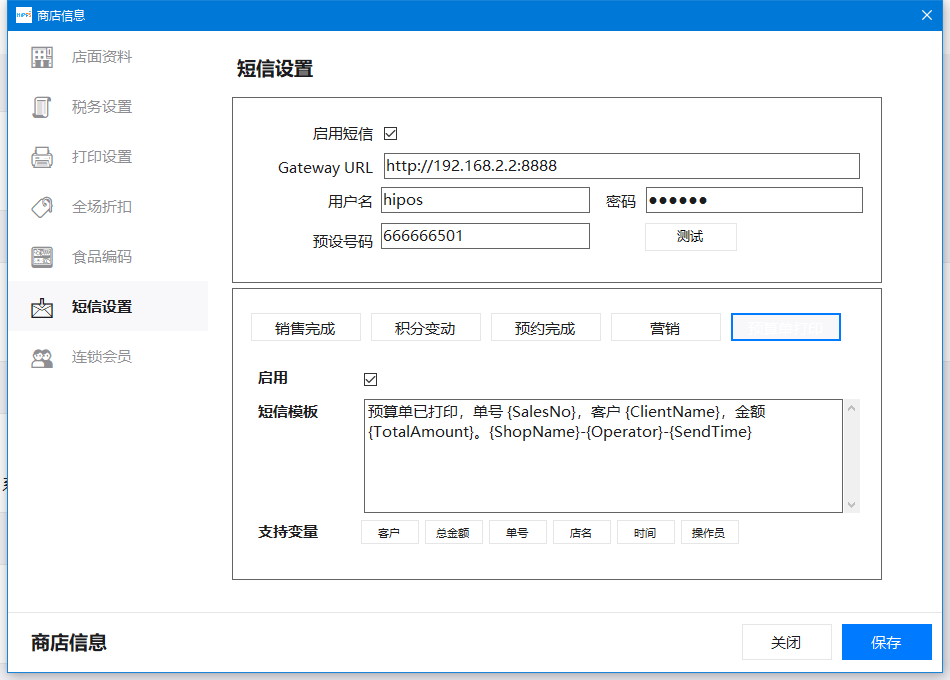Viewport: 950px width, 680px height.
Task: Click the store profile building icon
Action: tap(42, 57)
